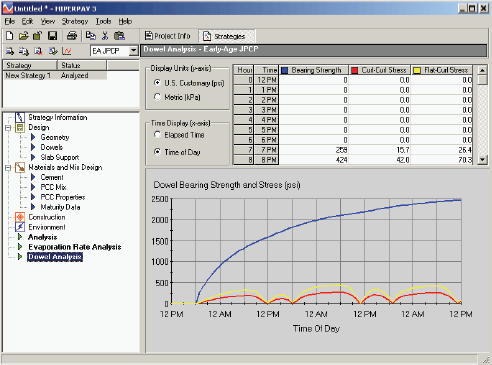Click the Curl-Curl Stress column header
Screen dimensions: 492x365
pos(380,70)
